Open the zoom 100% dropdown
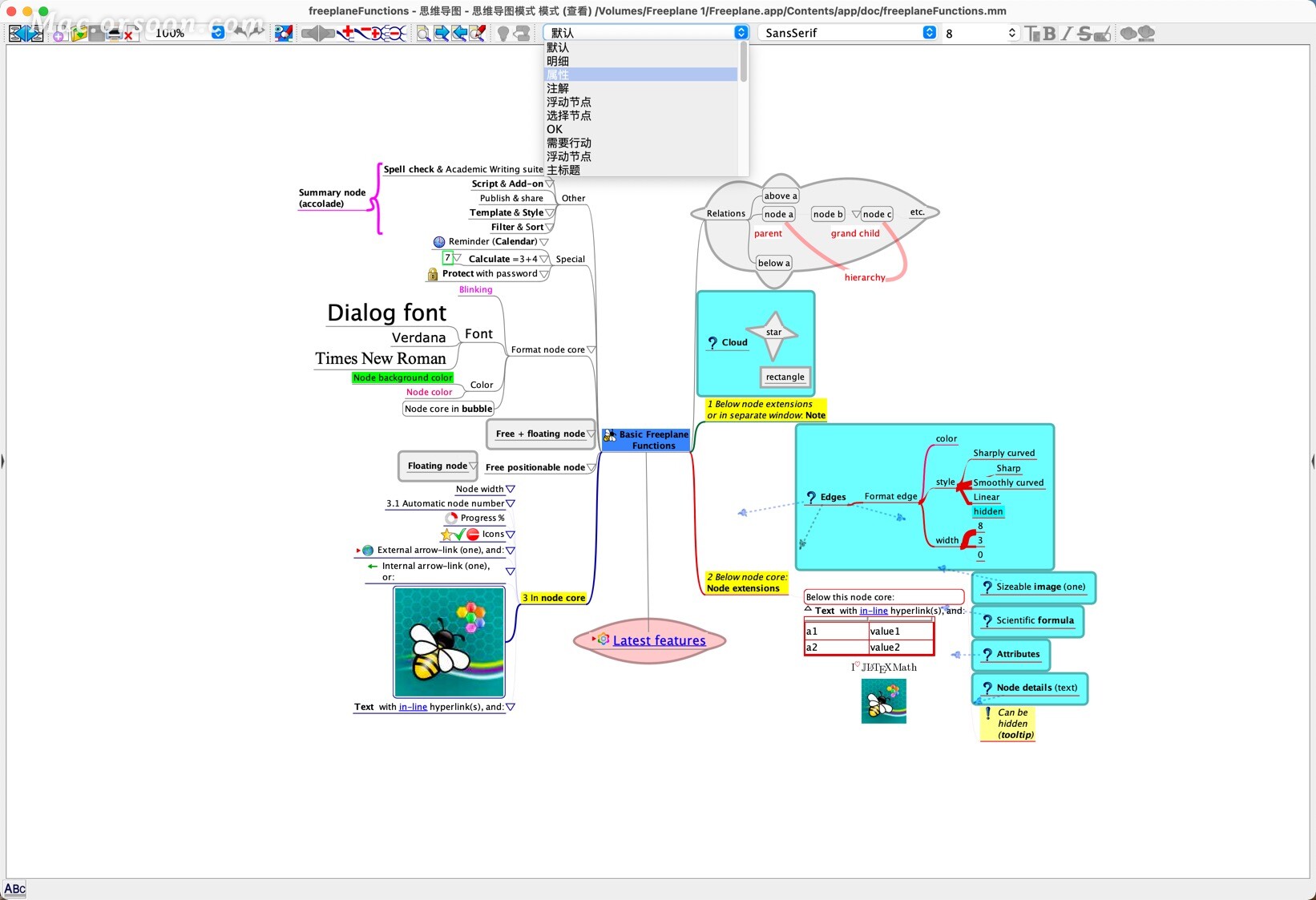 point(217,33)
